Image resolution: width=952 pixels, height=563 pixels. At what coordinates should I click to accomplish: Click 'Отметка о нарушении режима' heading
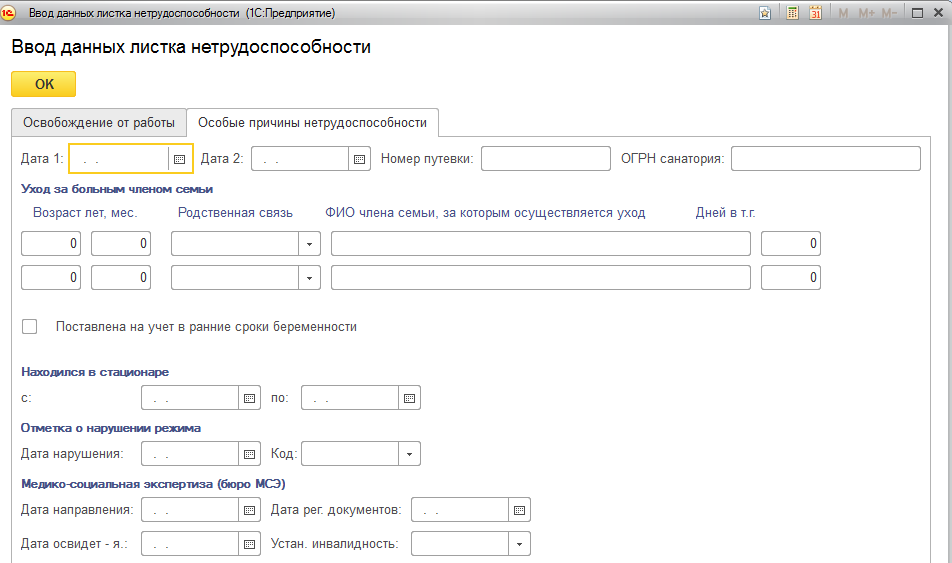click(111, 428)
